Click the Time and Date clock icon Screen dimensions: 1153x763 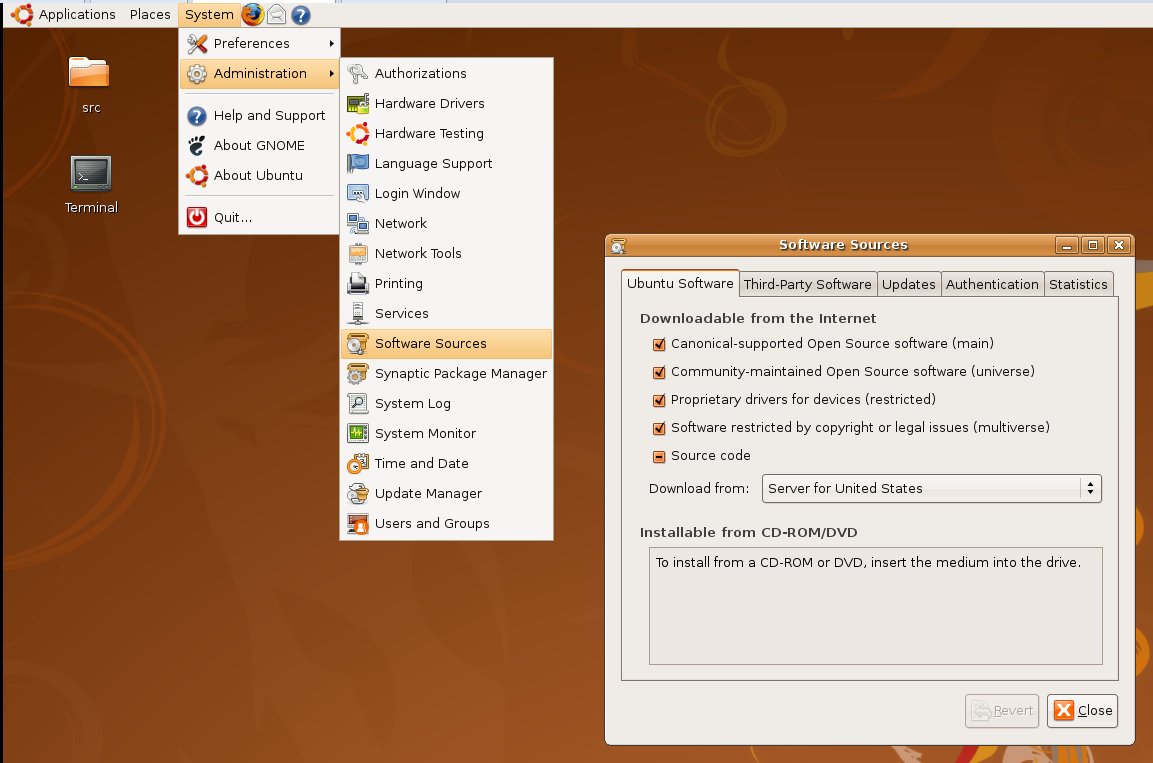point(357,464)
